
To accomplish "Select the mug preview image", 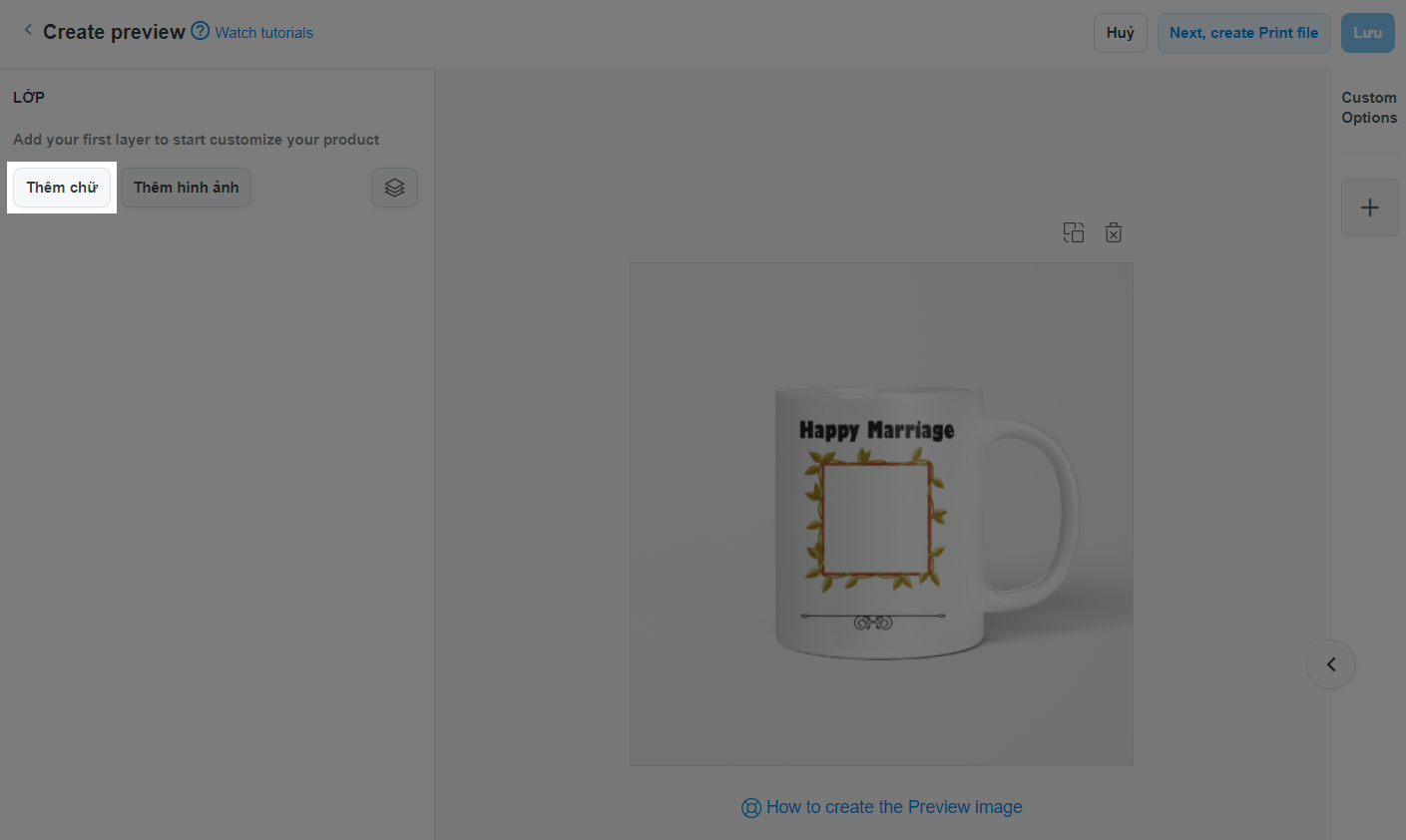I will [x=881, y=514].
